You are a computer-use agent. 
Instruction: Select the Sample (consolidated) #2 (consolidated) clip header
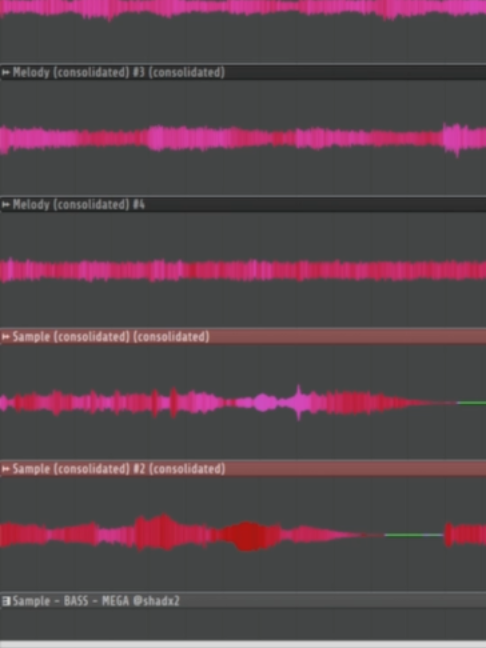[243, 469]
